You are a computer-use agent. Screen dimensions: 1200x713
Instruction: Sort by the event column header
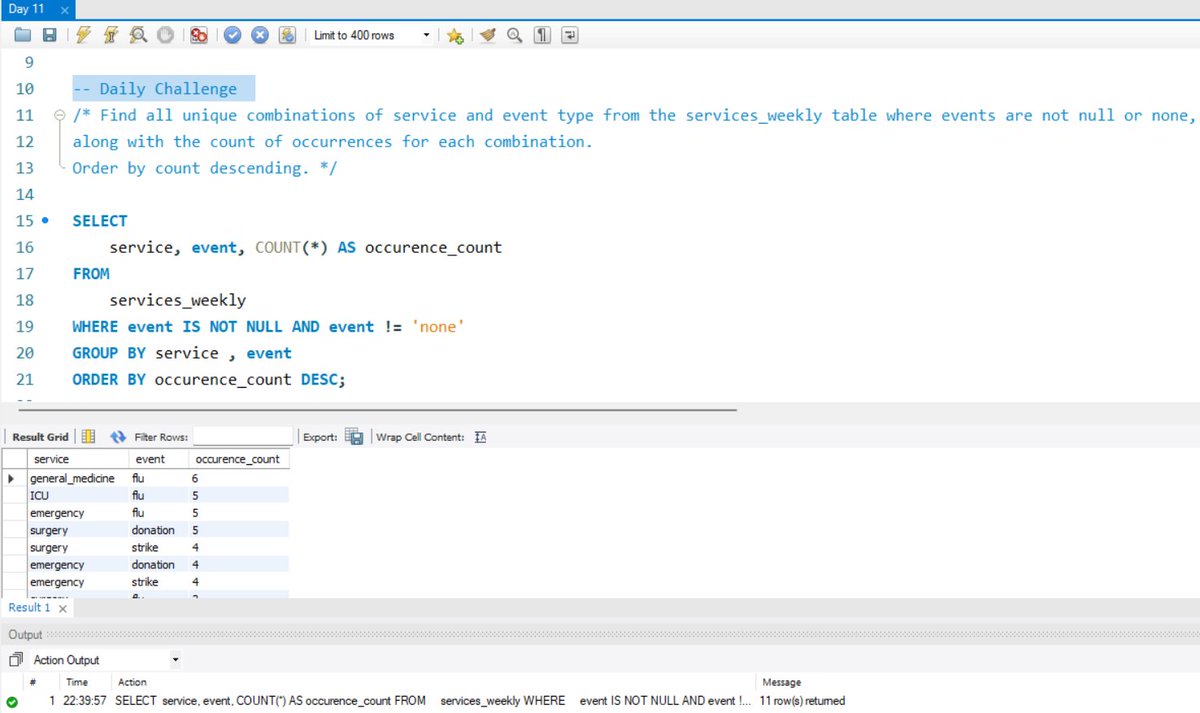(x=158, y=459)
